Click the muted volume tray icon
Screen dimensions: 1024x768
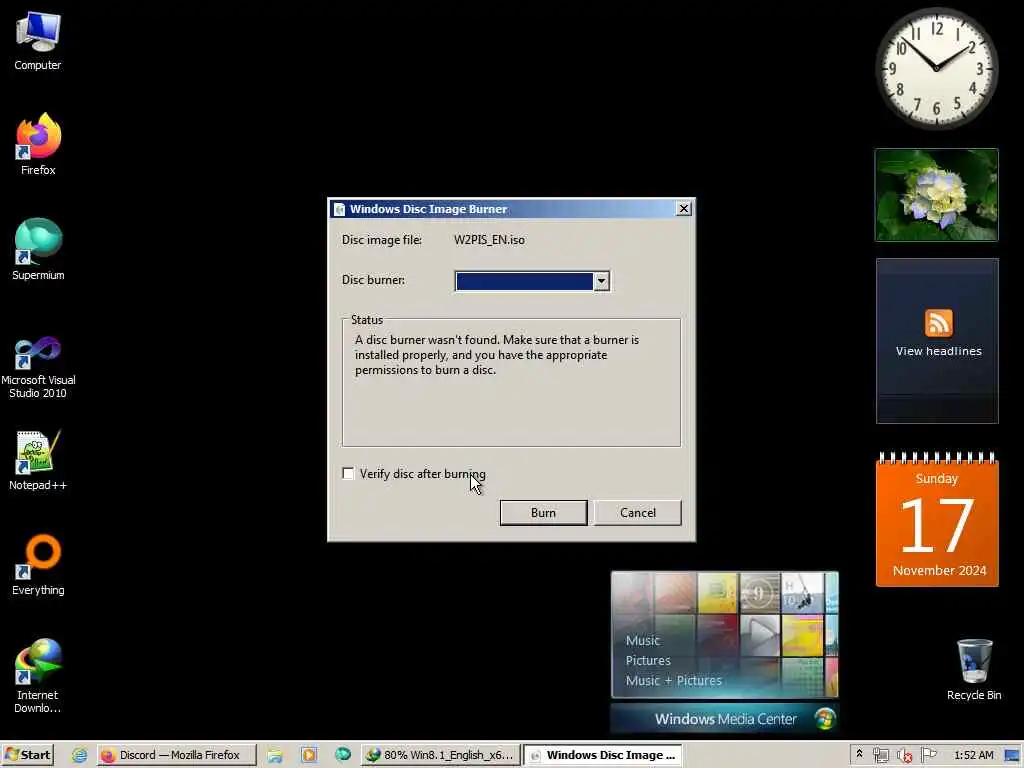pyautogui.click(x=904, y=755)
